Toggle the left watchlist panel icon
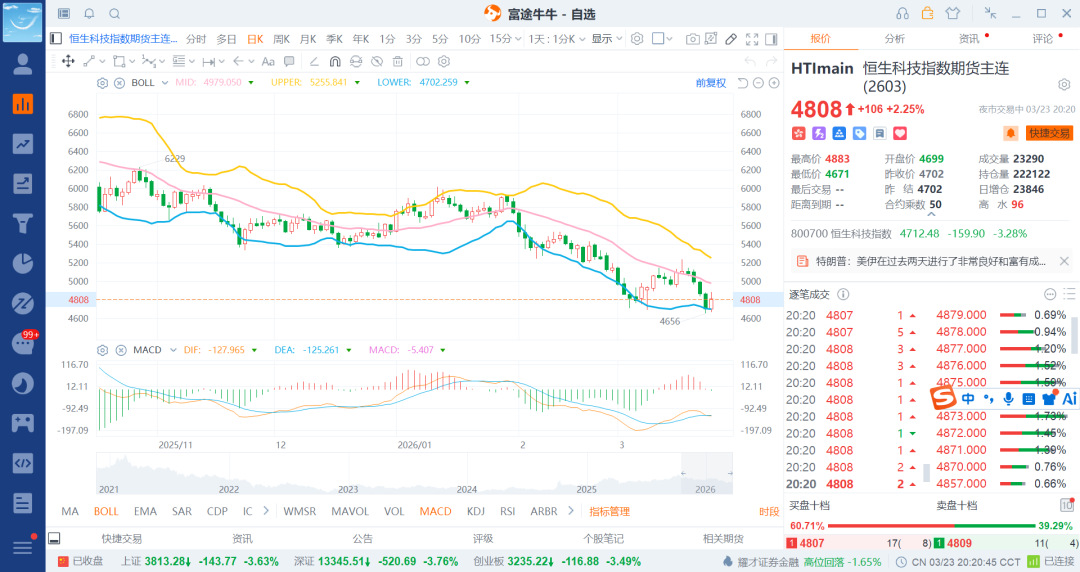1080x572 pixels. [x=56, y=39]
